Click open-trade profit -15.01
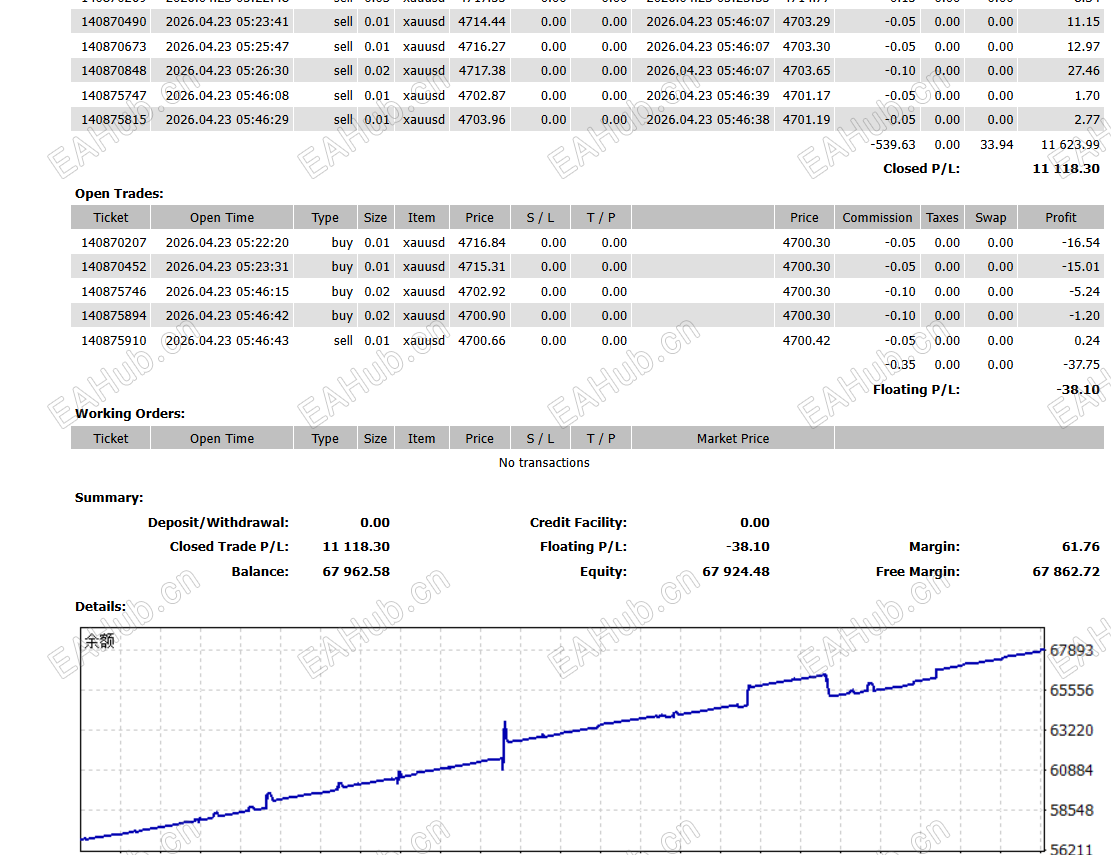 pyautogui.click(x=1081, y=267)
